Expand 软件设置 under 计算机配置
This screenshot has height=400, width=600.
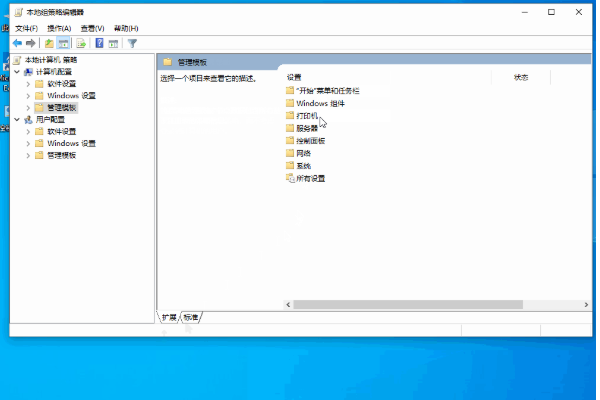pyautogui.click(x=28, y=84)
